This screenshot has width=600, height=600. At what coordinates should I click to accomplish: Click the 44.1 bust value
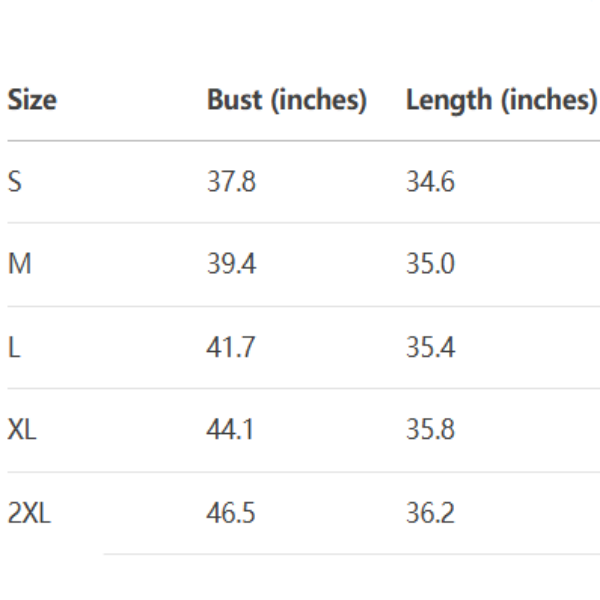230,431
